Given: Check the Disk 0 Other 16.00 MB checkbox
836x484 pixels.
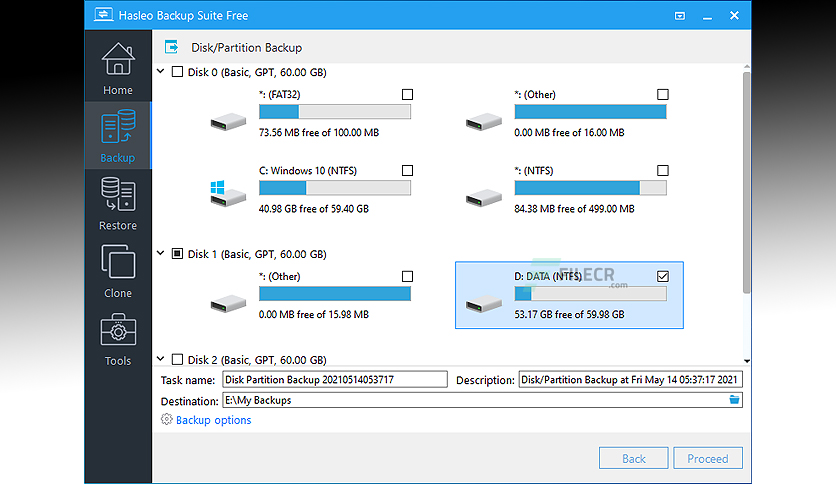Looking at the screenshot, I should [663, 94].
